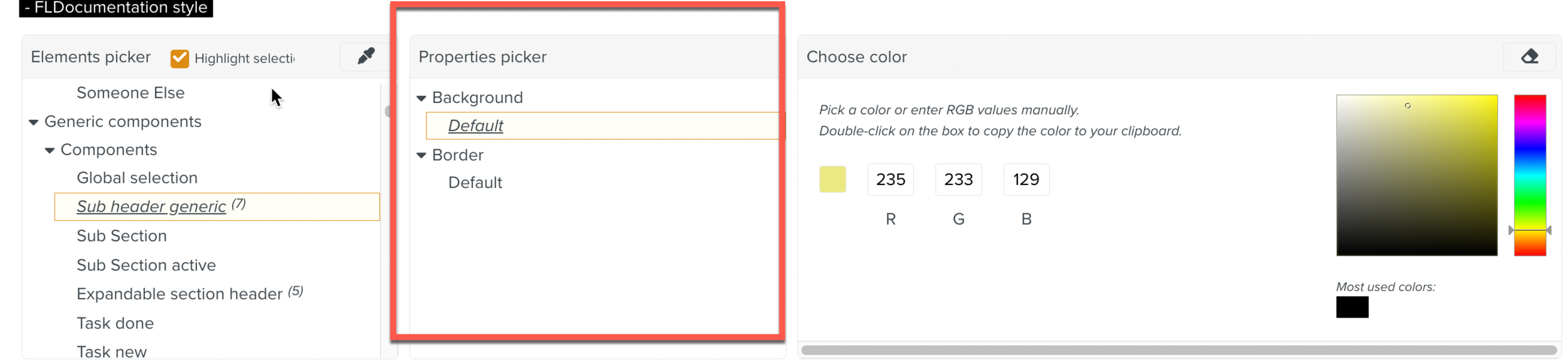Select the Task done element

point(115,323)
